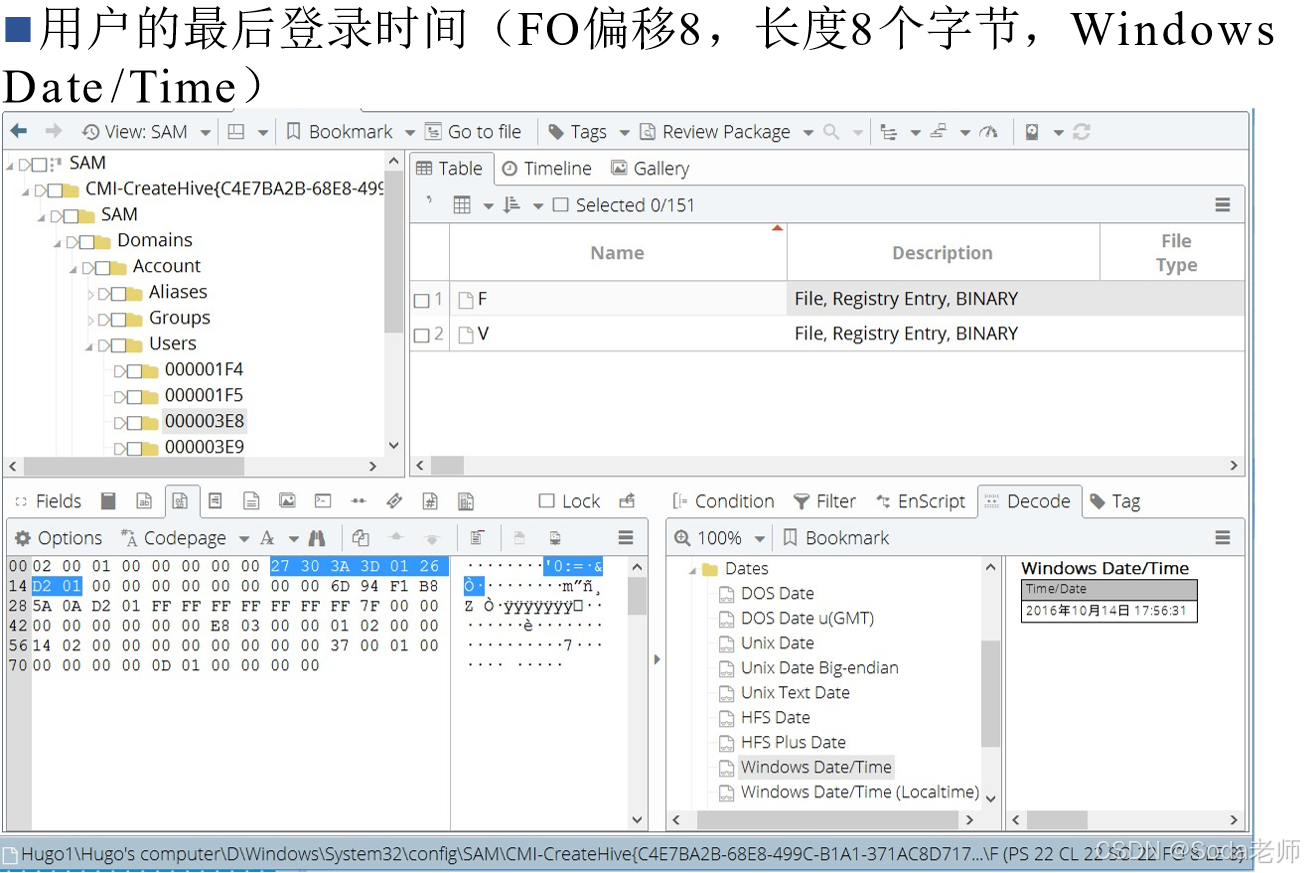Open the Decode pane hamburger menu
Image resolution: width=1304 pixels, height=873 pixels.
(x=1222, y=538)
